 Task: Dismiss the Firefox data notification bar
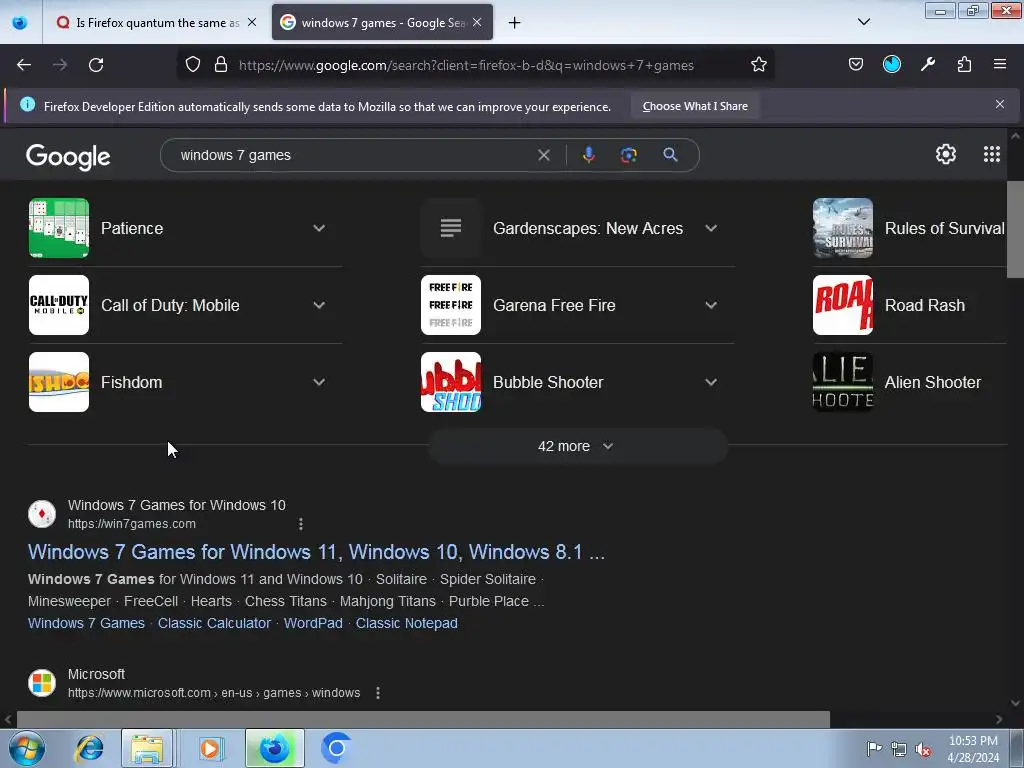(x=999, y=104)
